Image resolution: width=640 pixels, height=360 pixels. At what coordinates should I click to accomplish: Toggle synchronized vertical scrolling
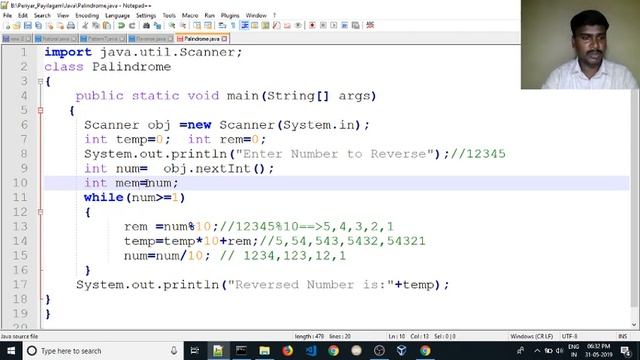[x=197, y=25]
